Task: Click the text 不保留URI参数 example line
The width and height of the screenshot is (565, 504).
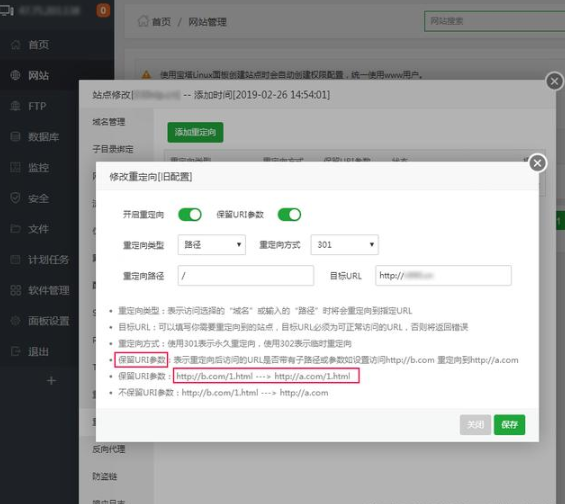Action: pyautogui.click(x=223, y=393)
